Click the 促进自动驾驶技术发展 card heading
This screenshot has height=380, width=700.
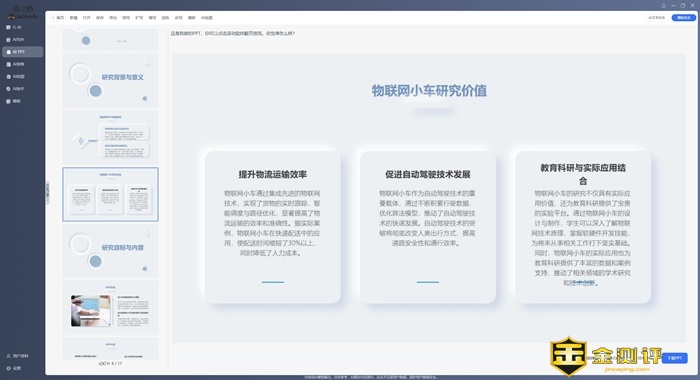click(428, 174)
